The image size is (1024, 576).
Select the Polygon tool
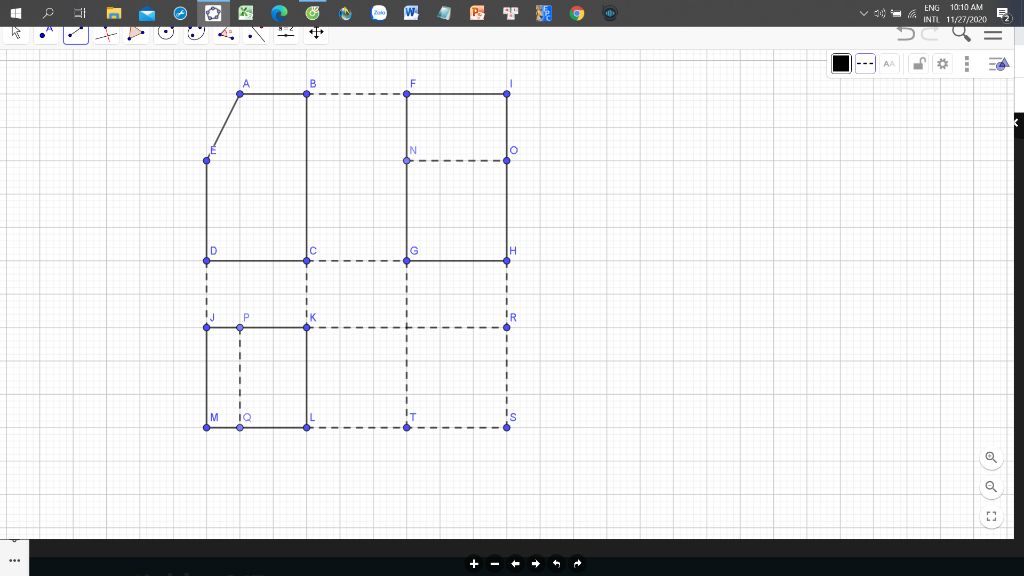pyautogui.click(x=136, y=33)
